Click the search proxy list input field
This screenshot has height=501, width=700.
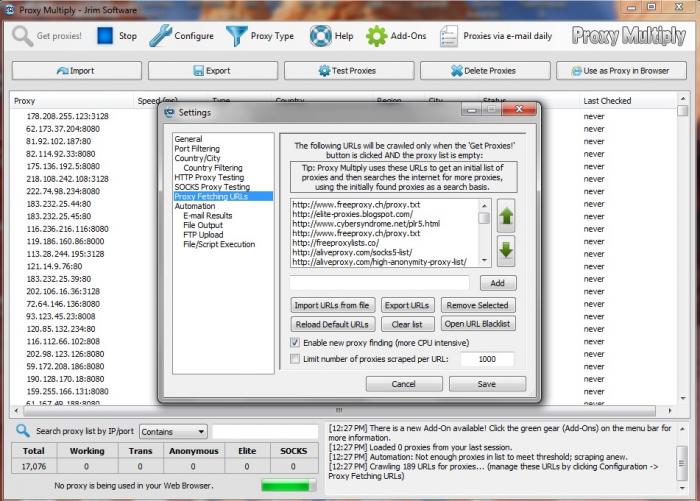265,432
